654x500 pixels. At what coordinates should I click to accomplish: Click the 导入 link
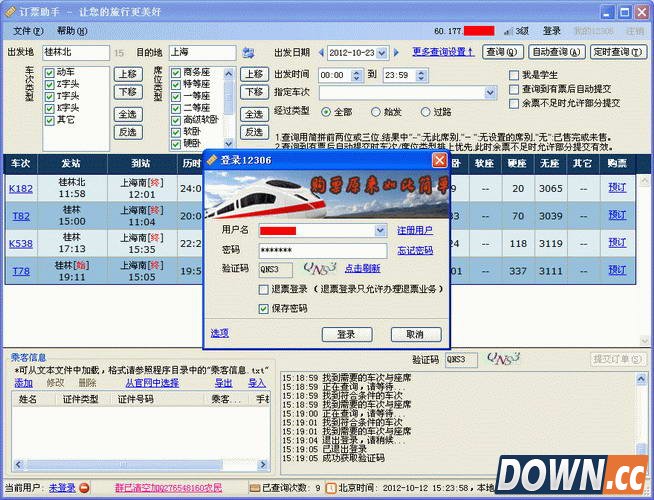[x=257, y=383]
